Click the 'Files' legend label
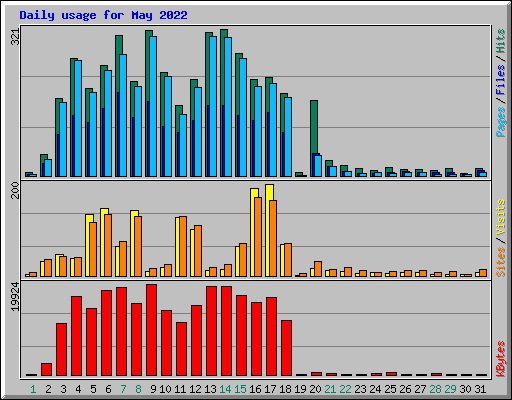The width and height of the screenshot is (512, 400). coord(501,79)
